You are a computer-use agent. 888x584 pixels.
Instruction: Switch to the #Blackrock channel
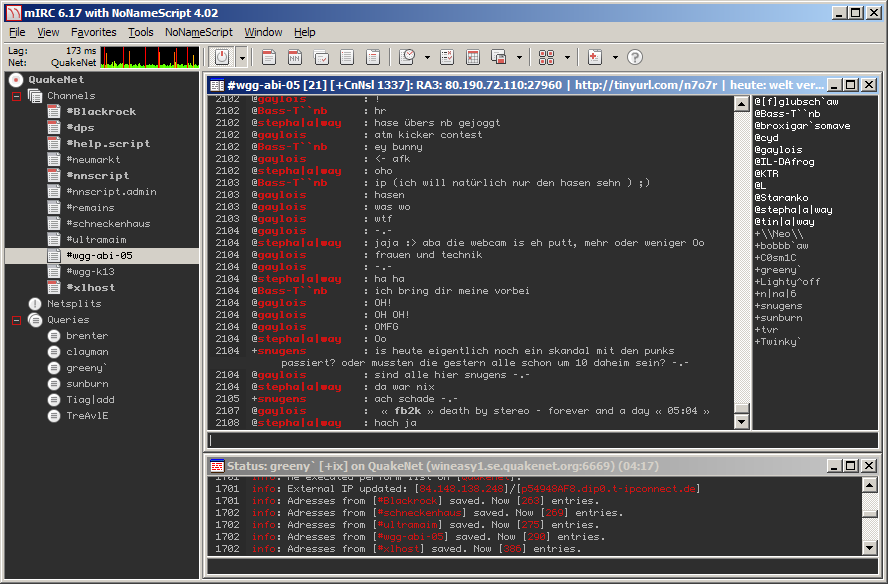100,112
